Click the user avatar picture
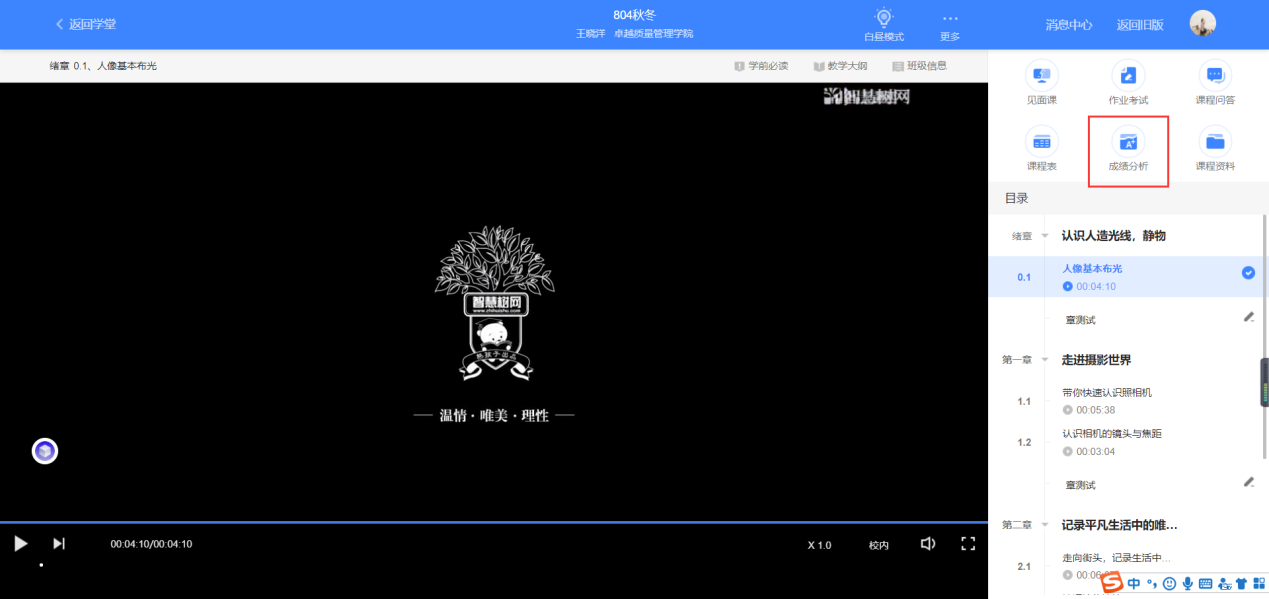Viewport: 1269px width, 599px height. tap(1202, 24)
